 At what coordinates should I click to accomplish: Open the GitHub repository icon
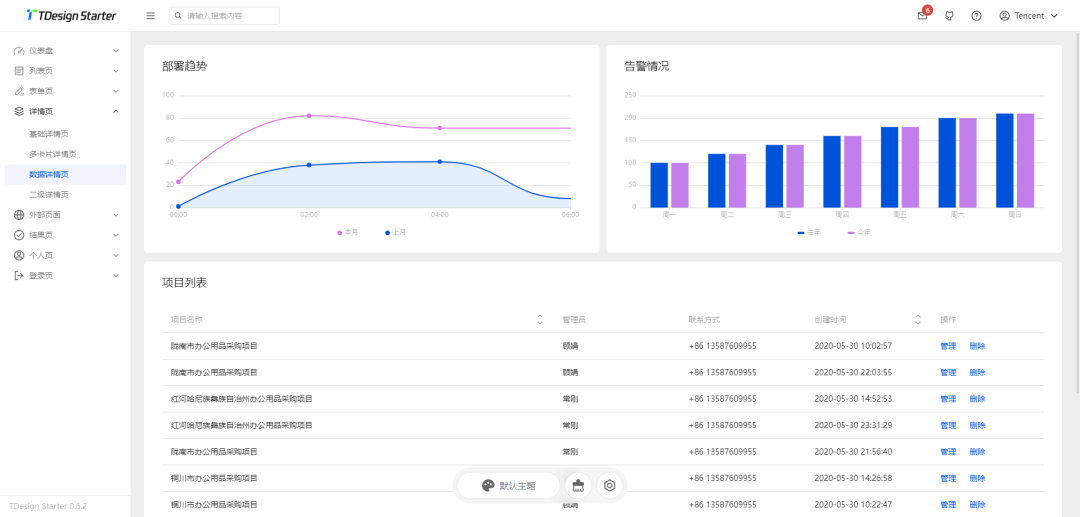[x=949, y=16]
